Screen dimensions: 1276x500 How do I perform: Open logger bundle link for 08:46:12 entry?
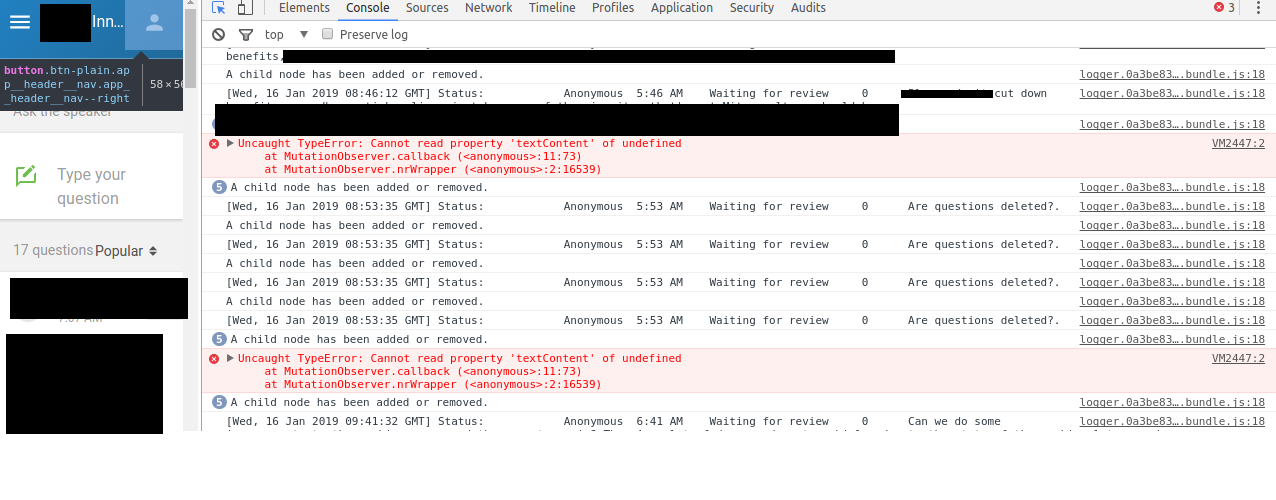click(1172, 93)
